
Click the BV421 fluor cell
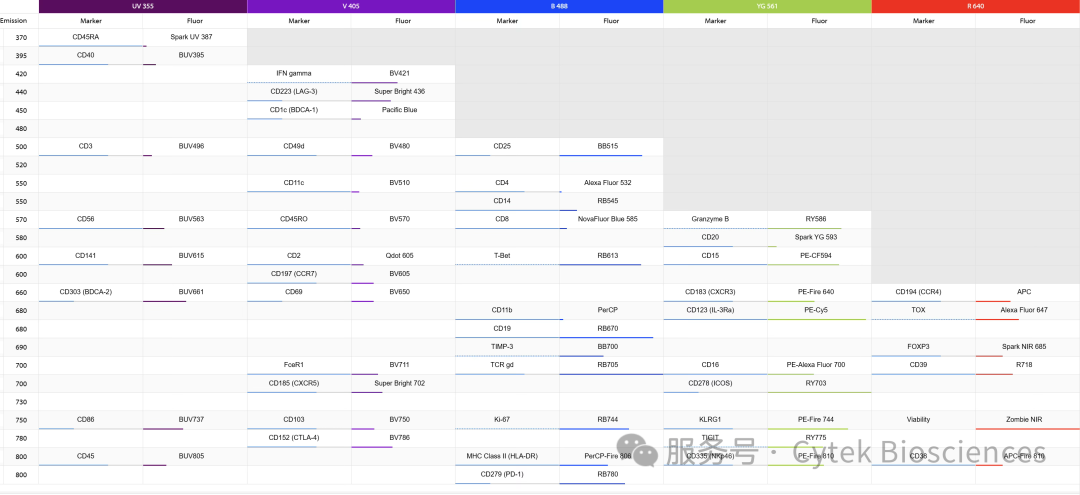(403, 74)
